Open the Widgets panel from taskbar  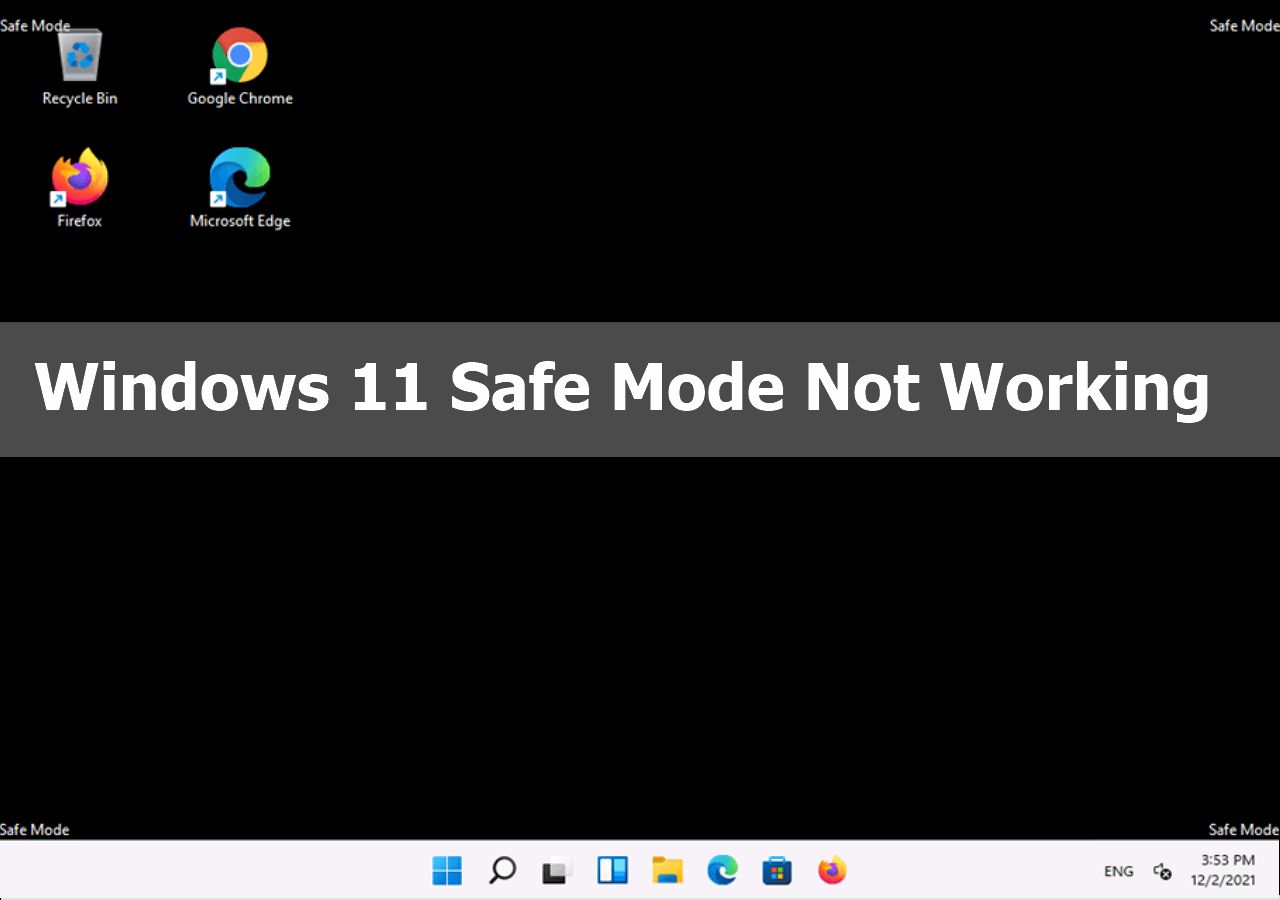[612, 871]
